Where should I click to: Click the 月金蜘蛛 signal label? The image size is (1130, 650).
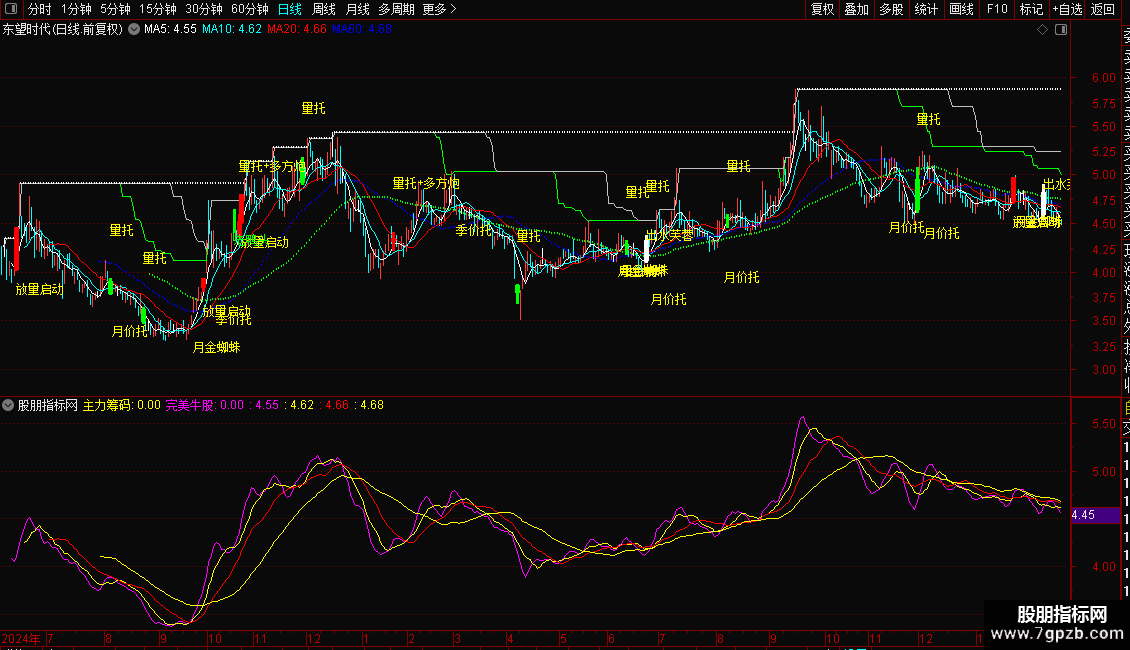click(216, 347)
